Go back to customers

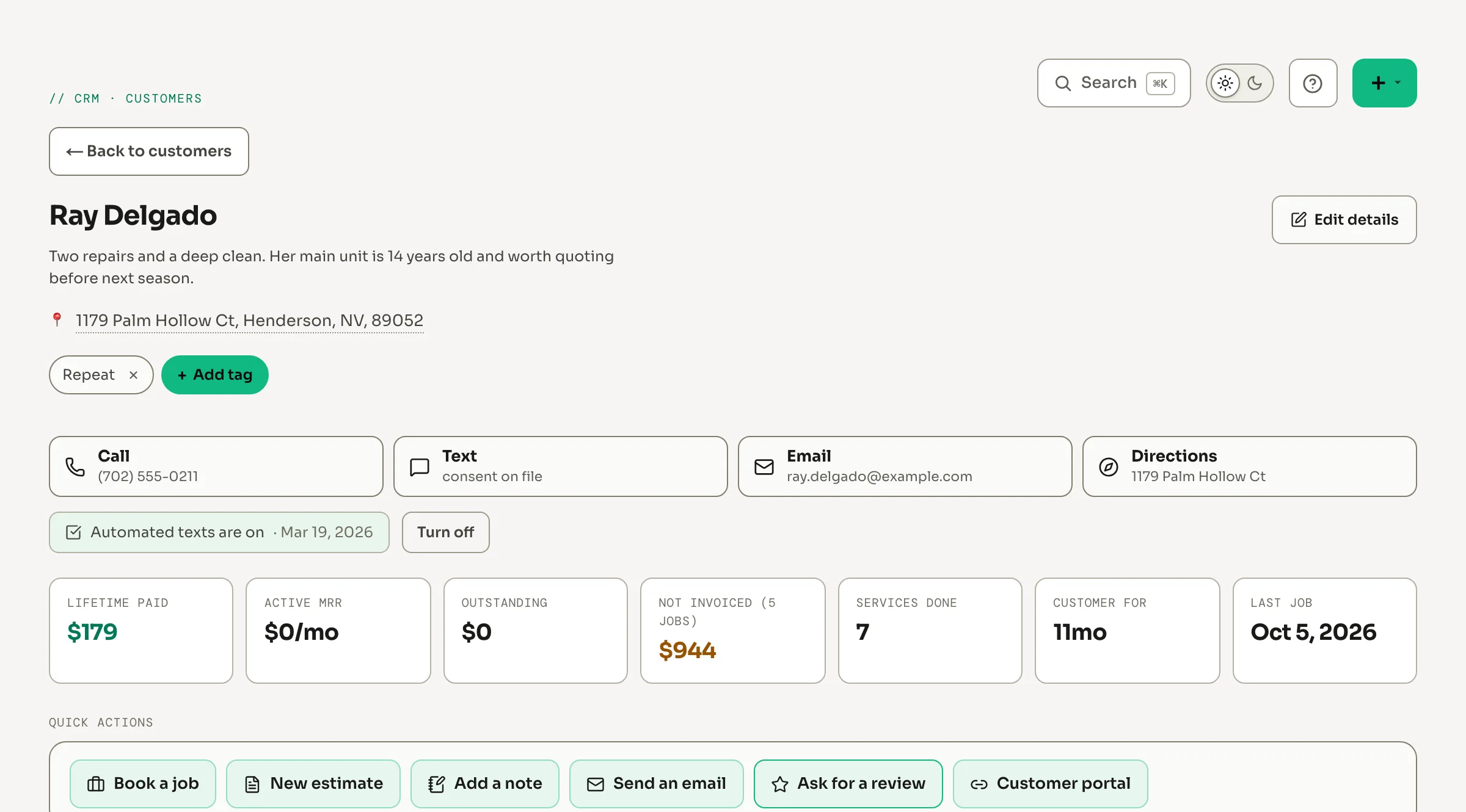pyautogui.click(x=148, y=151)
